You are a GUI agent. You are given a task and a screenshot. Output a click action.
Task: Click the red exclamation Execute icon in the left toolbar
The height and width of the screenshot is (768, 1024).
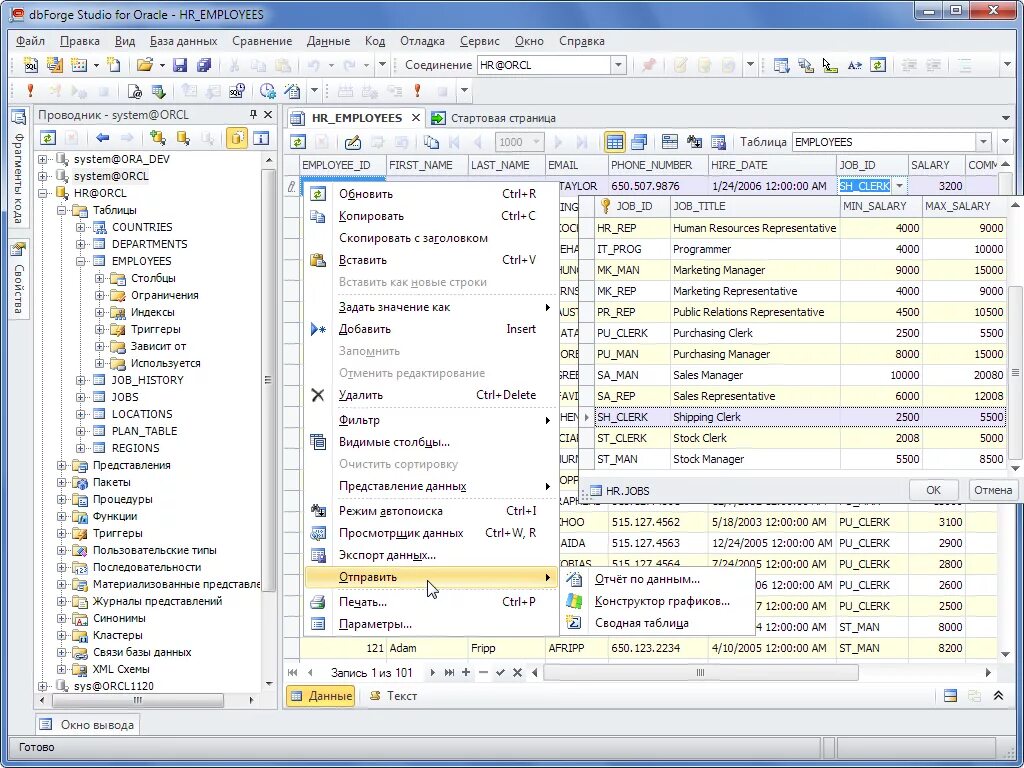[x=30, y=90]
